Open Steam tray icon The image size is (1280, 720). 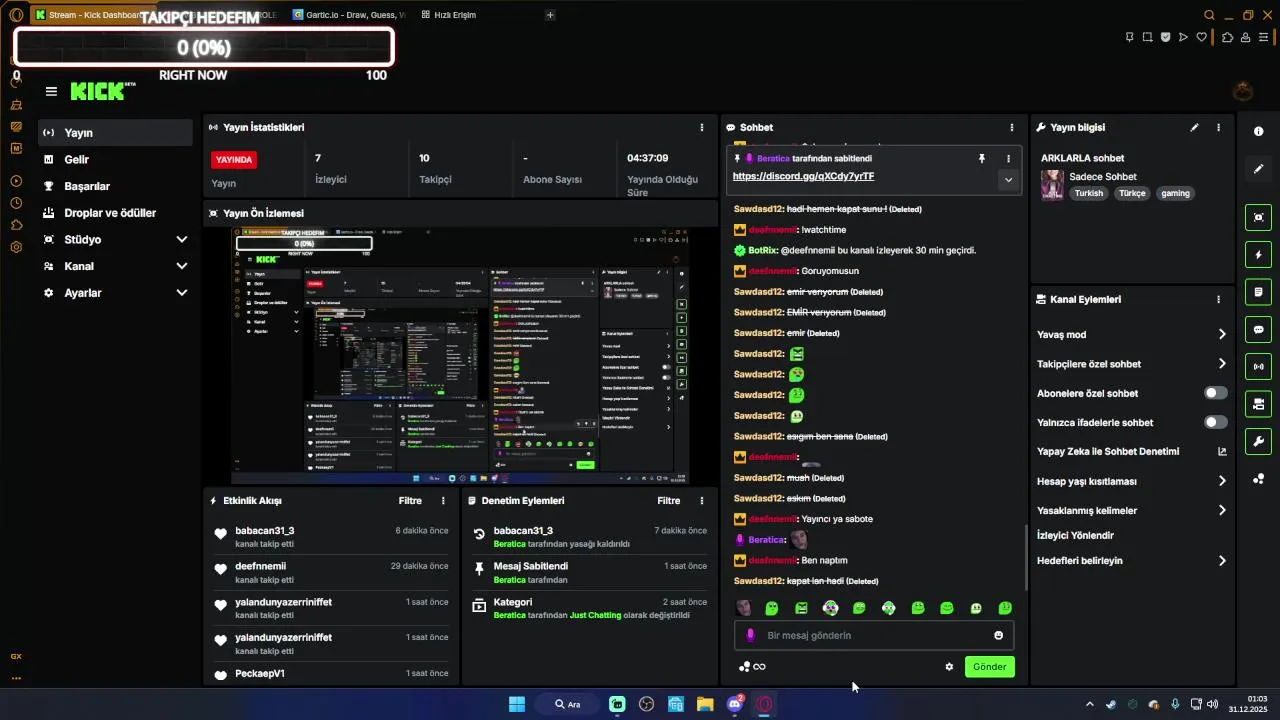[x=1111, y=704]
